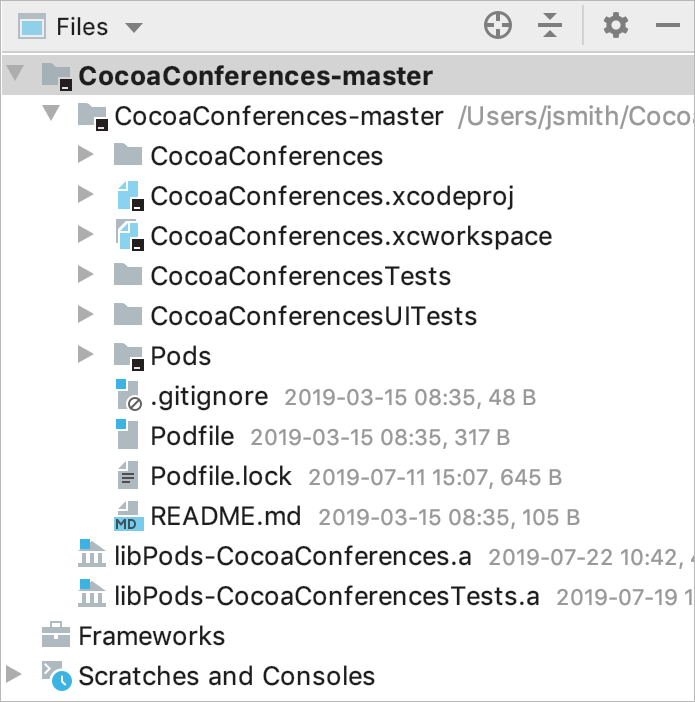
Task: Select the Podfile file
Action: tap(192, 436)
